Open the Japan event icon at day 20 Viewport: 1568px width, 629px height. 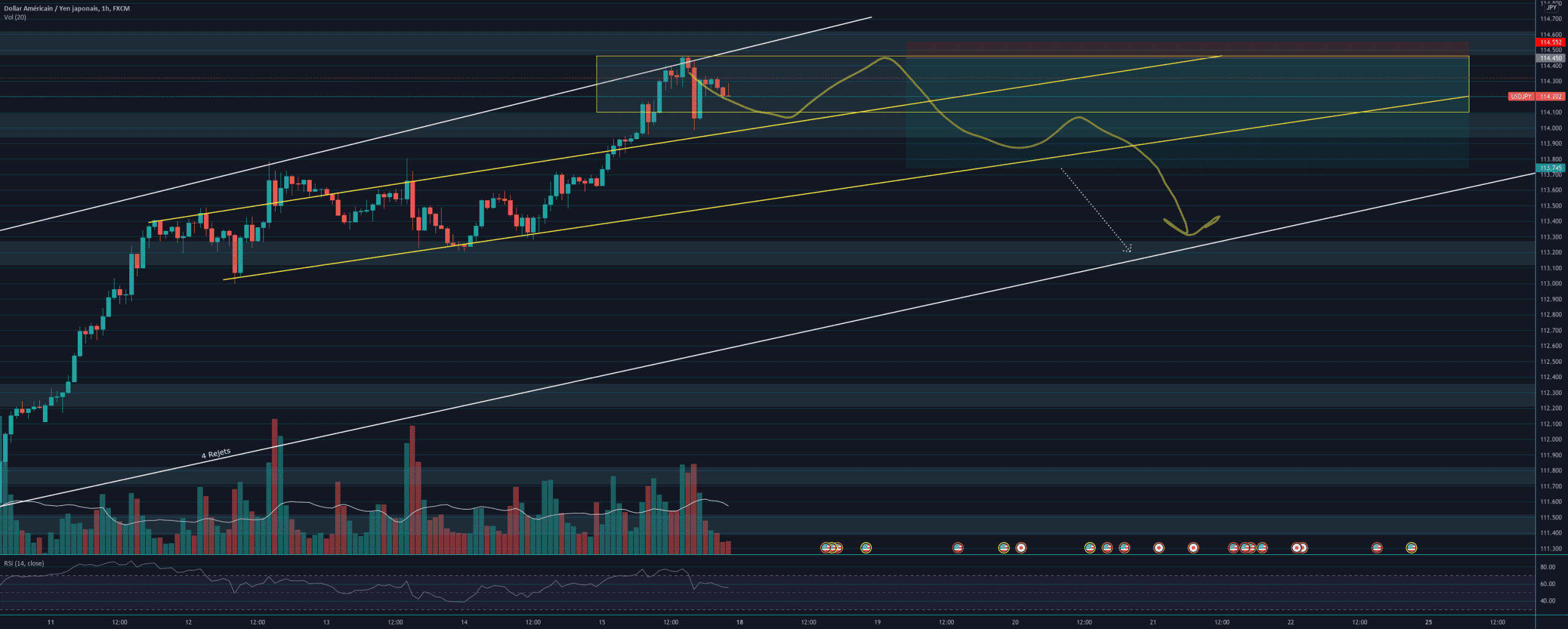coord(1020,548)
